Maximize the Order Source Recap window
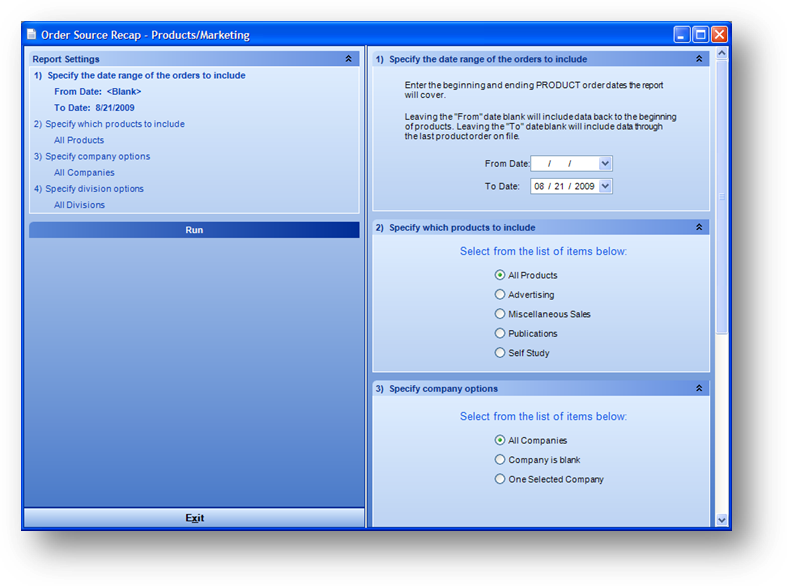 coord(700,35)
